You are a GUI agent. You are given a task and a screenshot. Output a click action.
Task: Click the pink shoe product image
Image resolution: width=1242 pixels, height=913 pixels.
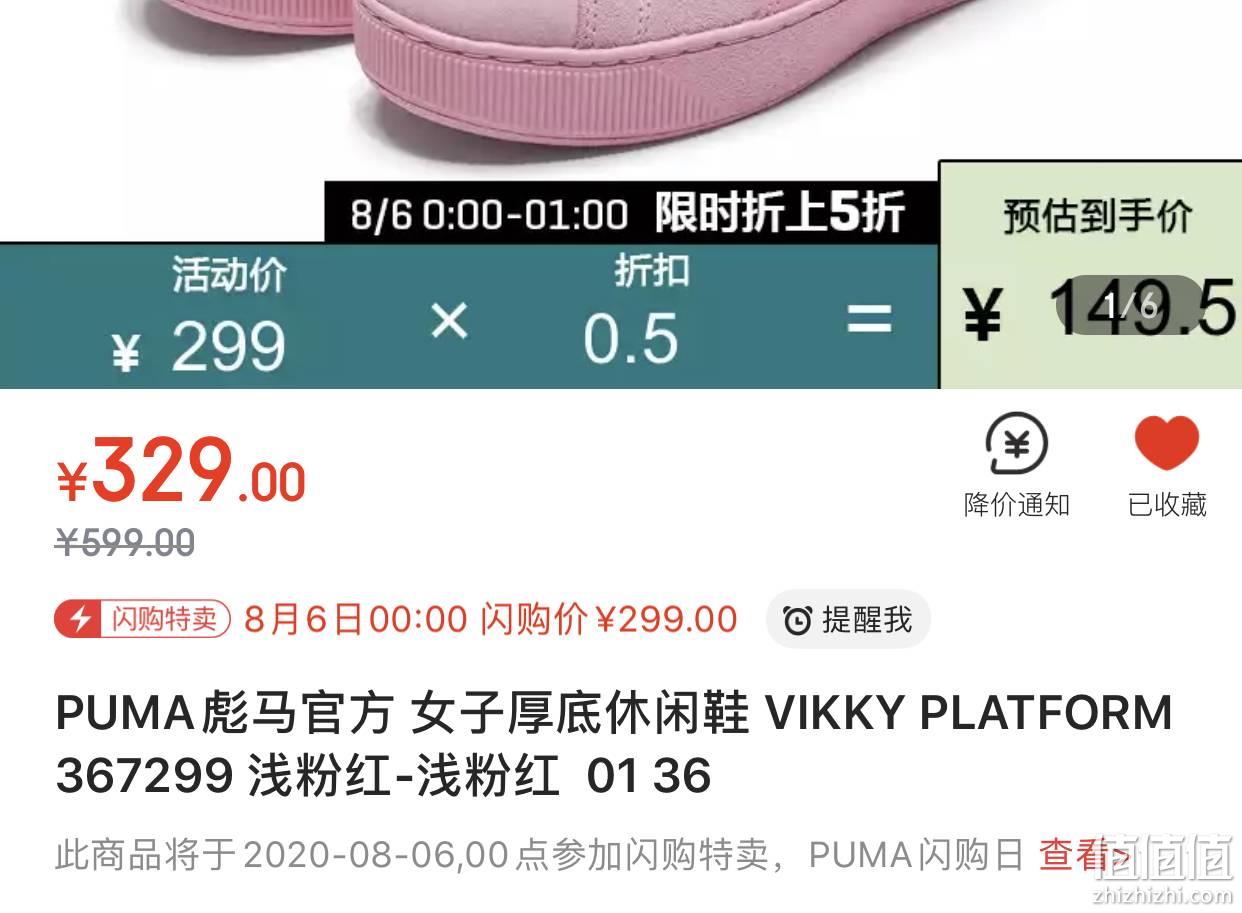621,90
